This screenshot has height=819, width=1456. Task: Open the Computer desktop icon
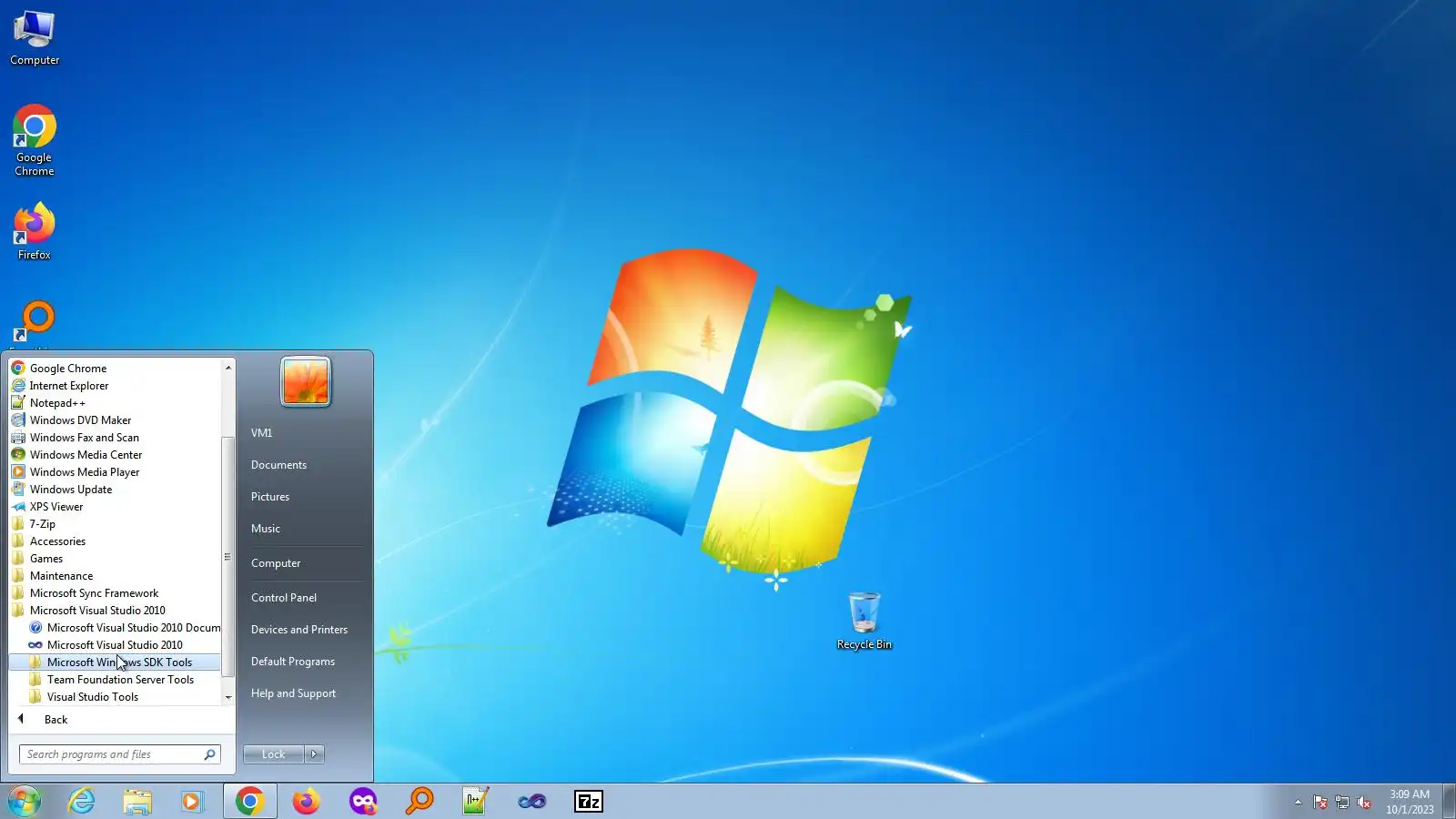[35, 39]
